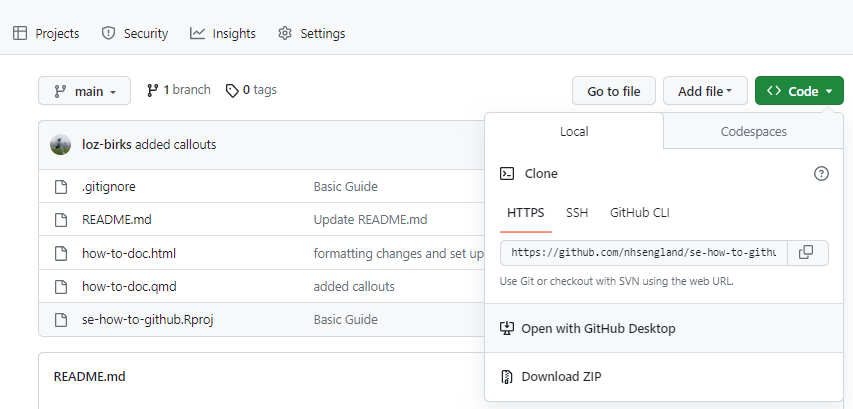Click the file icon beside .gitignore
Image resolution: width=853 pixels, height=409 pixels.
click(60, 186)
